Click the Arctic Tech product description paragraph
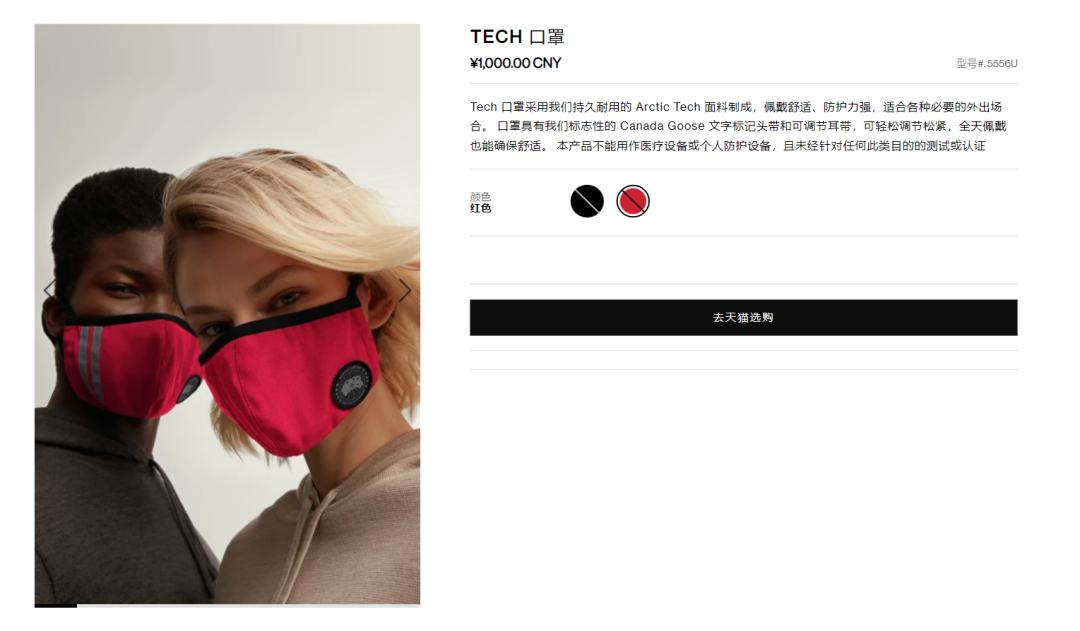The width and height of the screenshot is (1080, 631). [738, 126]
